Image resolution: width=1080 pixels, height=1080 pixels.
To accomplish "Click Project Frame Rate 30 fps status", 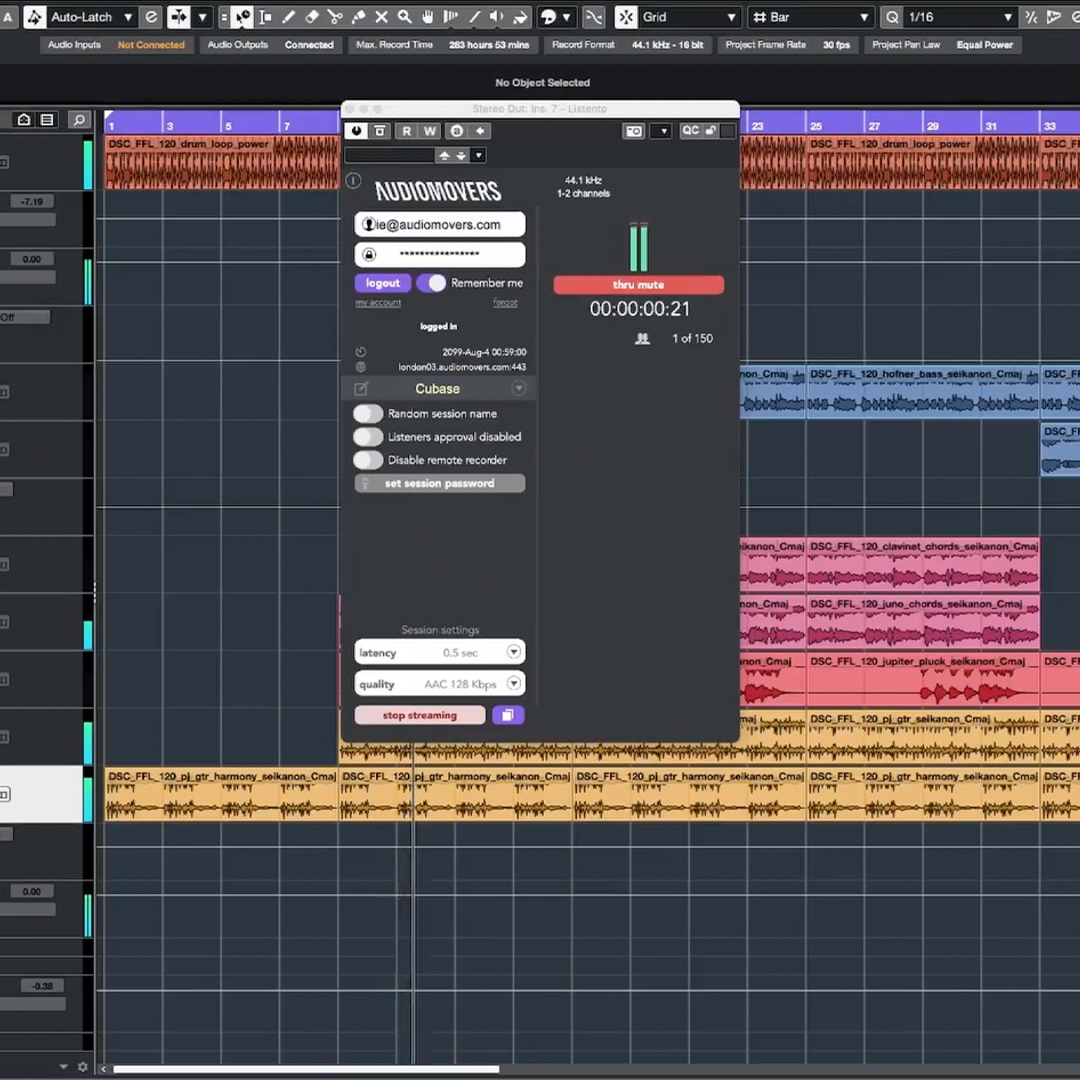I will coord(787,45).
